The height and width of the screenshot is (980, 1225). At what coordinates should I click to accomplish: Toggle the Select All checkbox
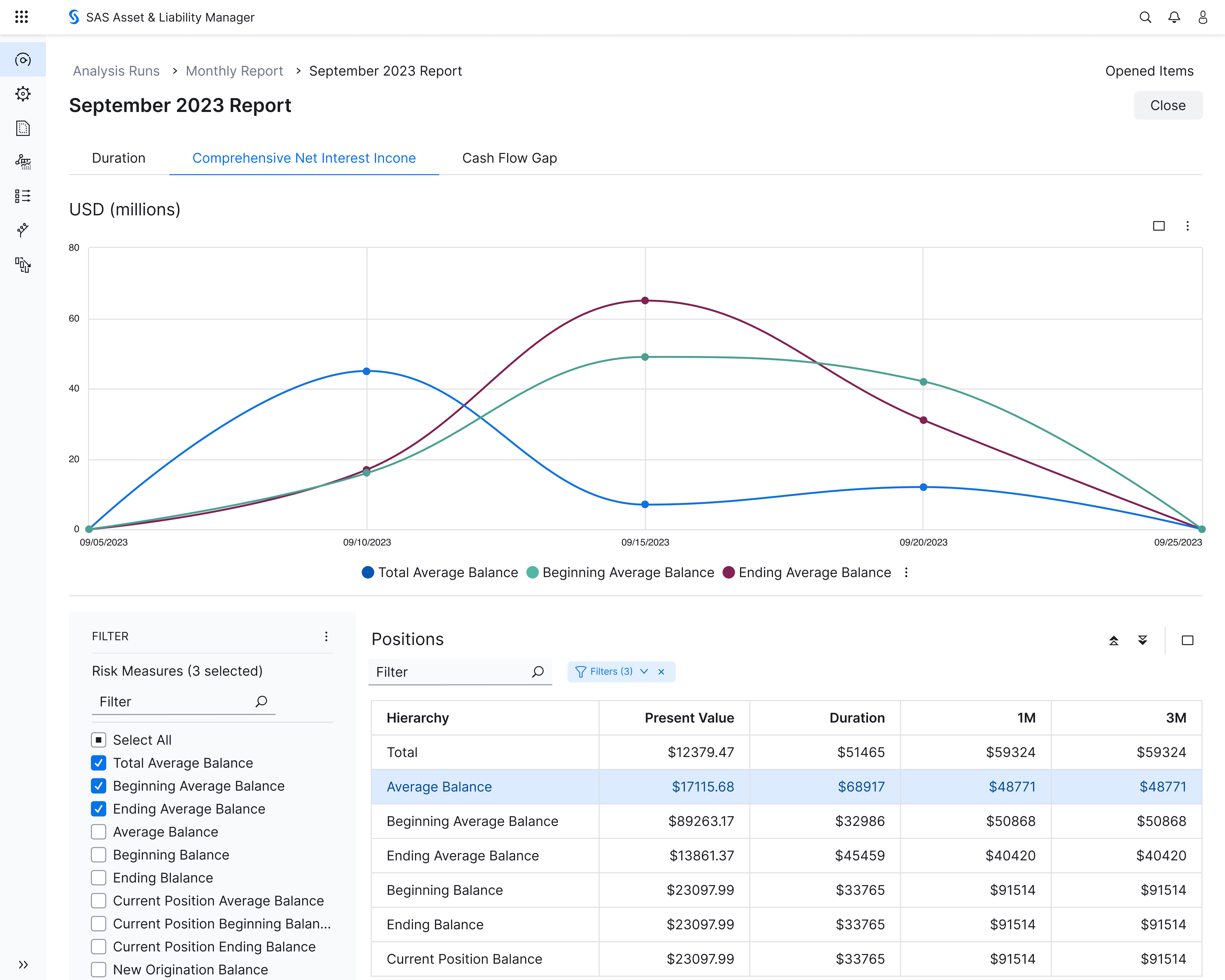(x=99, y=740)
